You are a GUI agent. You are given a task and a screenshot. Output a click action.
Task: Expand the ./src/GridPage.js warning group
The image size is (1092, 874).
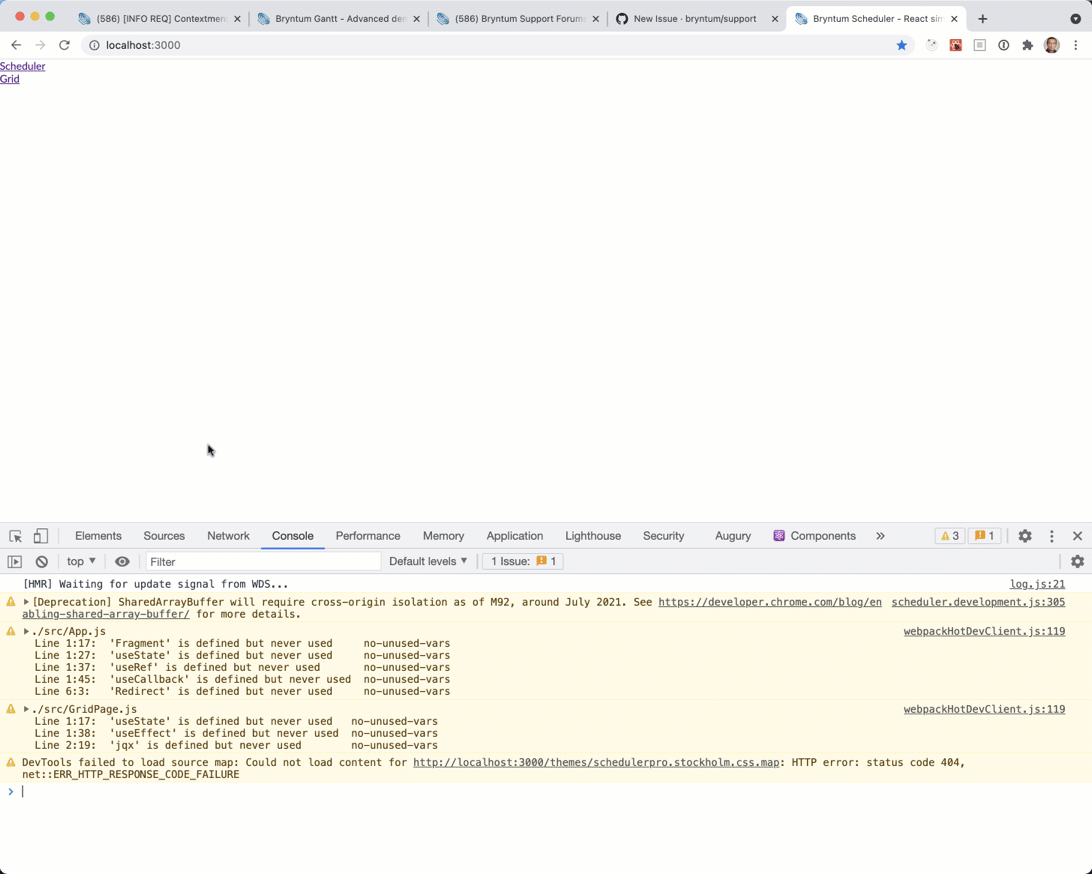pyautogui.click(x=25, y=709)
